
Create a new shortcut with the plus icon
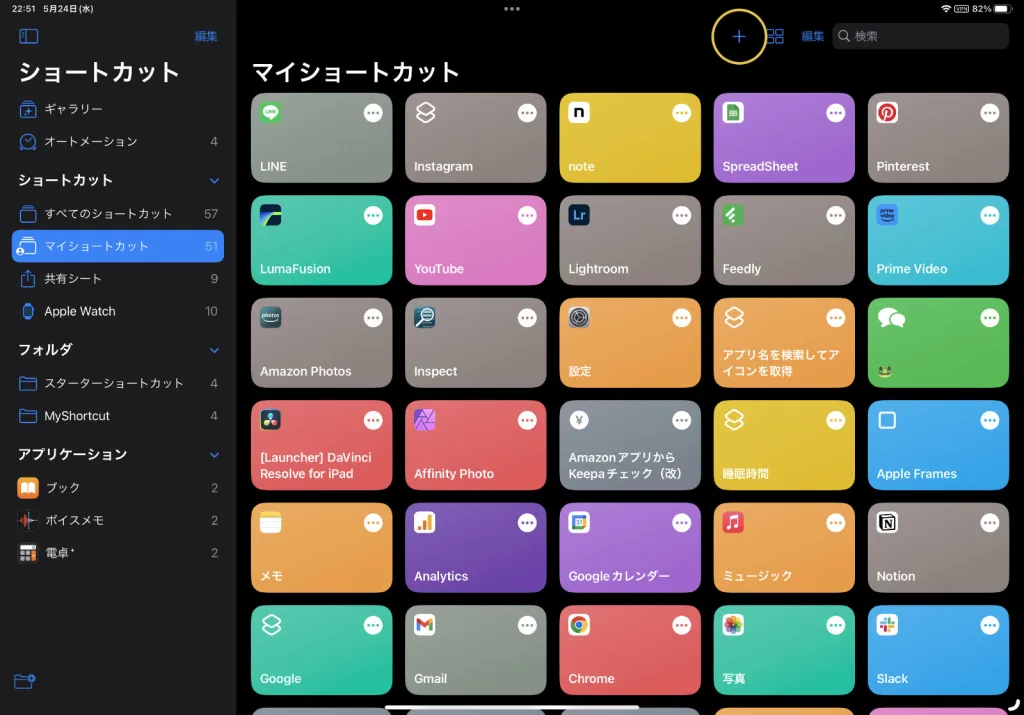[738, 36]
